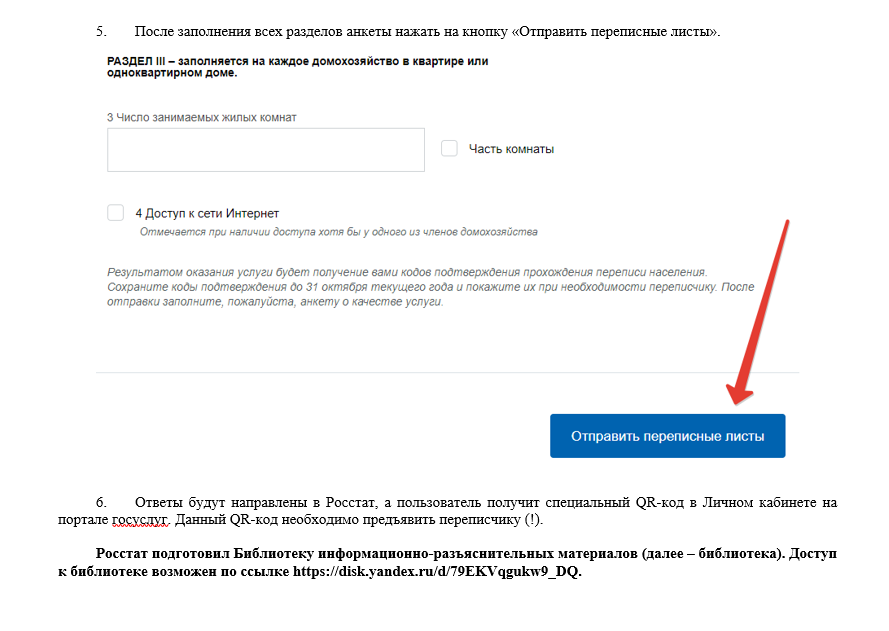Click the list number "5." marker
Screen dimensions: 889x631
coord(101,31)
